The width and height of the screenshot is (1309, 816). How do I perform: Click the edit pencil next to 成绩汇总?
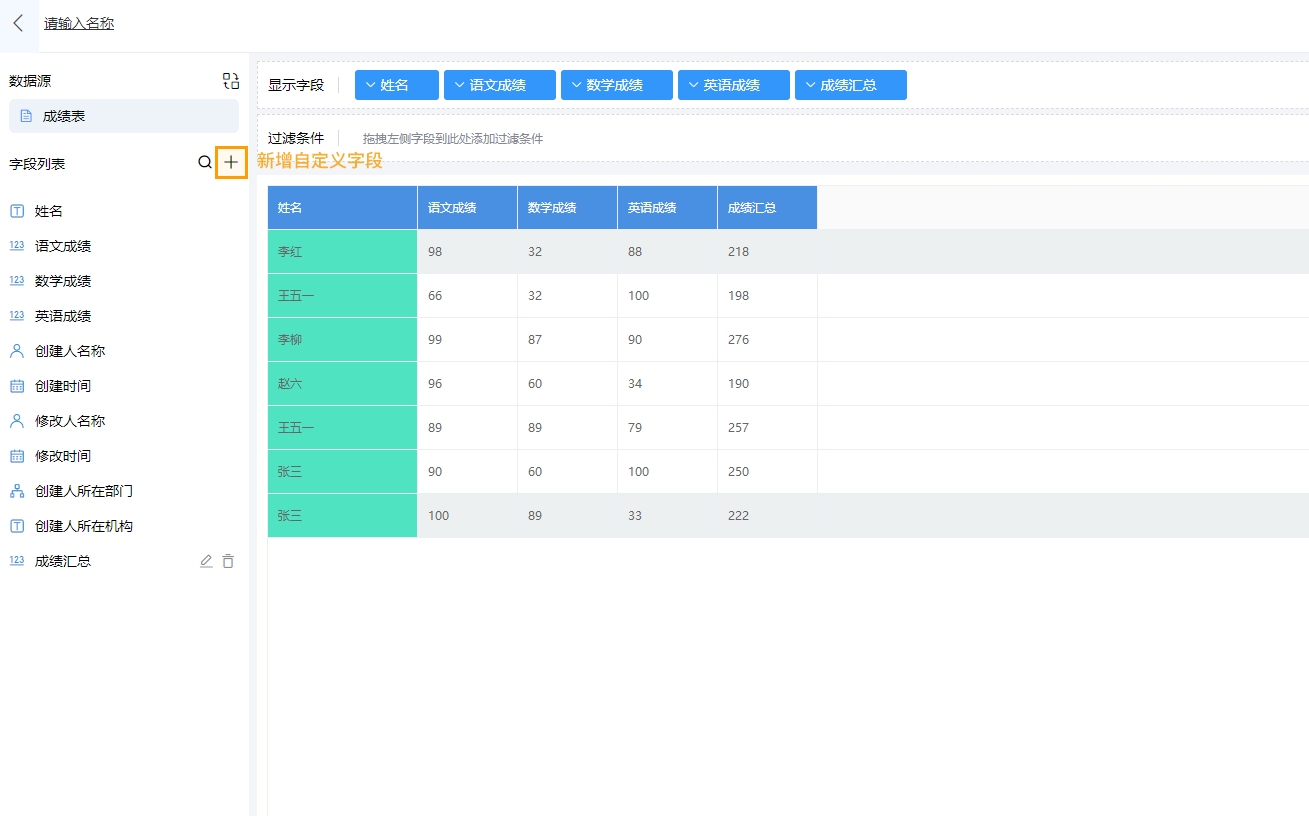206,561
